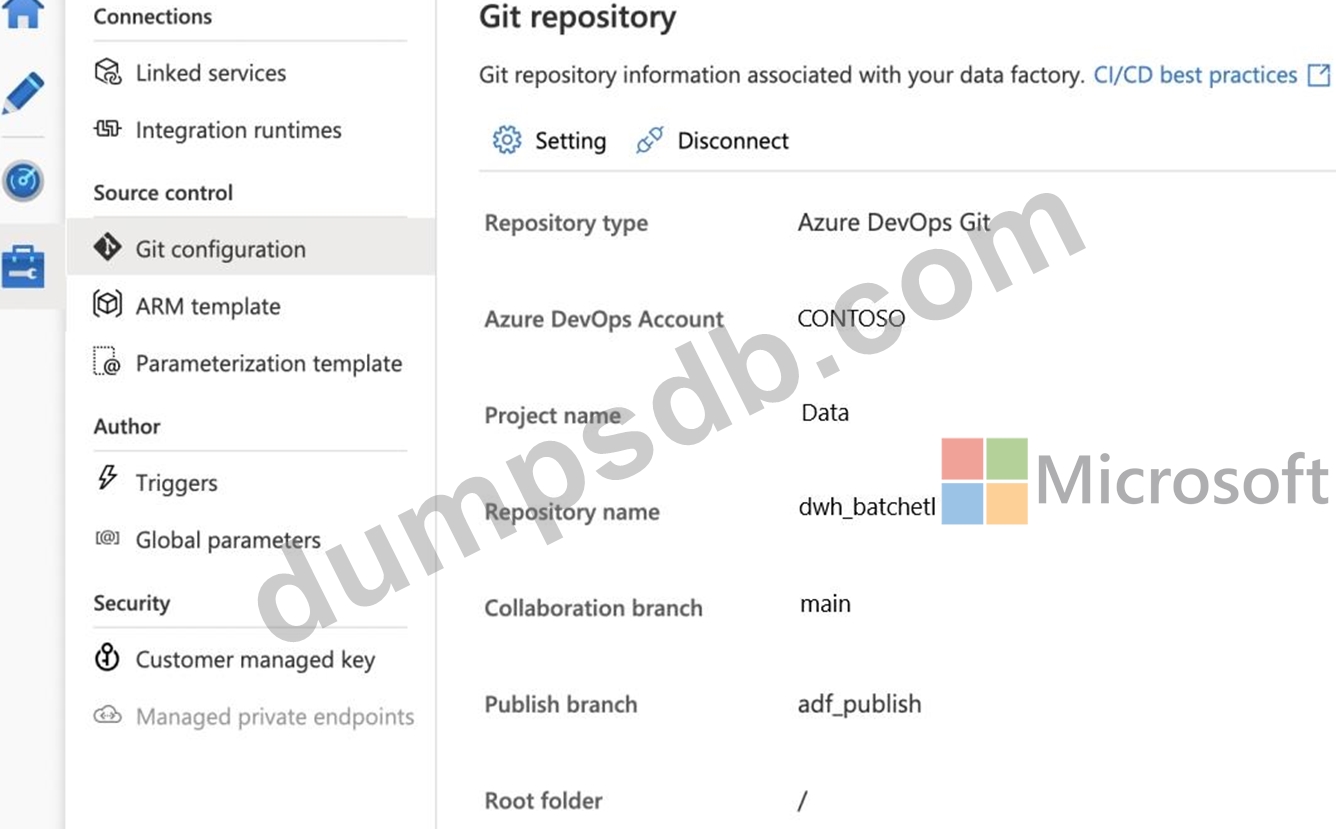Select Managed private endpoints item

click(274, 716)
